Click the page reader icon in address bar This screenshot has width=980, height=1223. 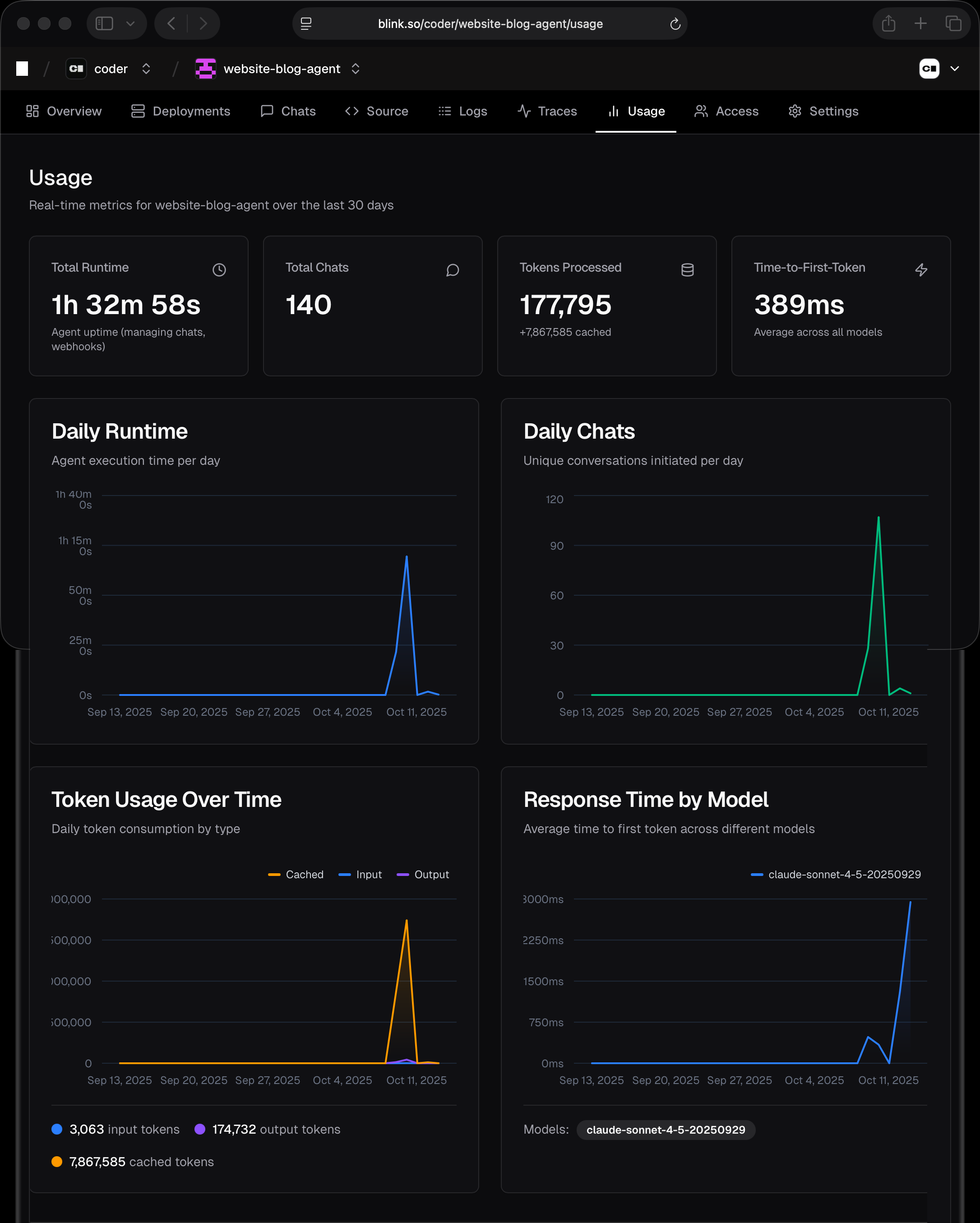[x=306, y=24]
